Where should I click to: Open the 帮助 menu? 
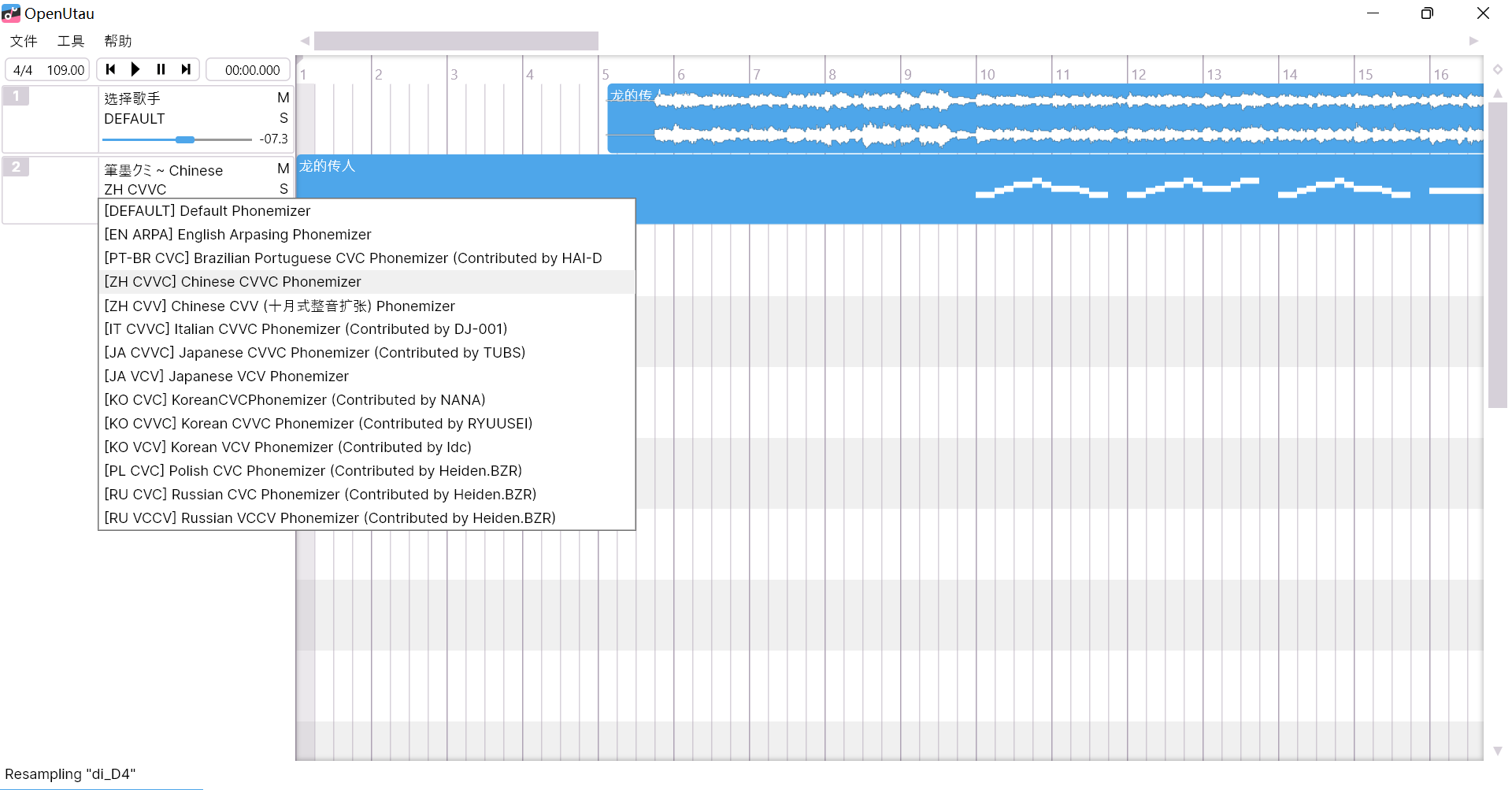[x=118, y=41]
